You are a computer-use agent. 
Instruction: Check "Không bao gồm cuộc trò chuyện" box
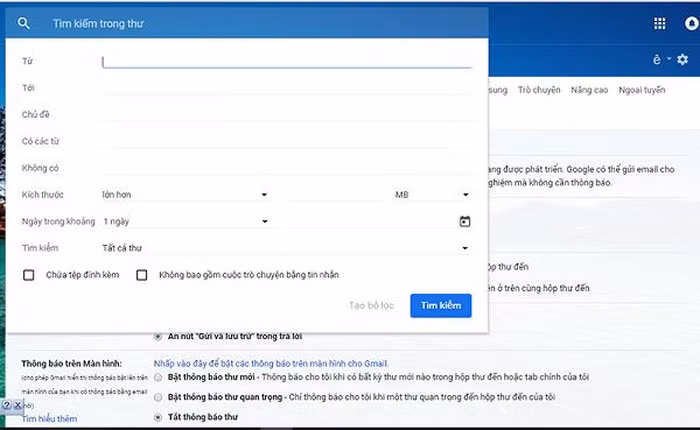[x=142, y=275]
